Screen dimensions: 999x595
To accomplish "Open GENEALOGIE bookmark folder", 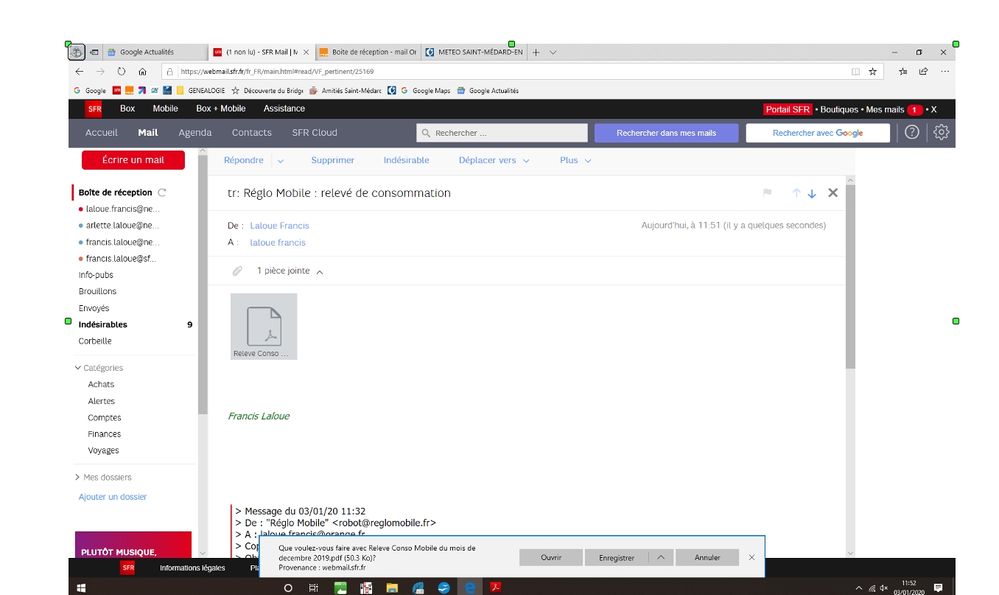I will click(201, 90).
